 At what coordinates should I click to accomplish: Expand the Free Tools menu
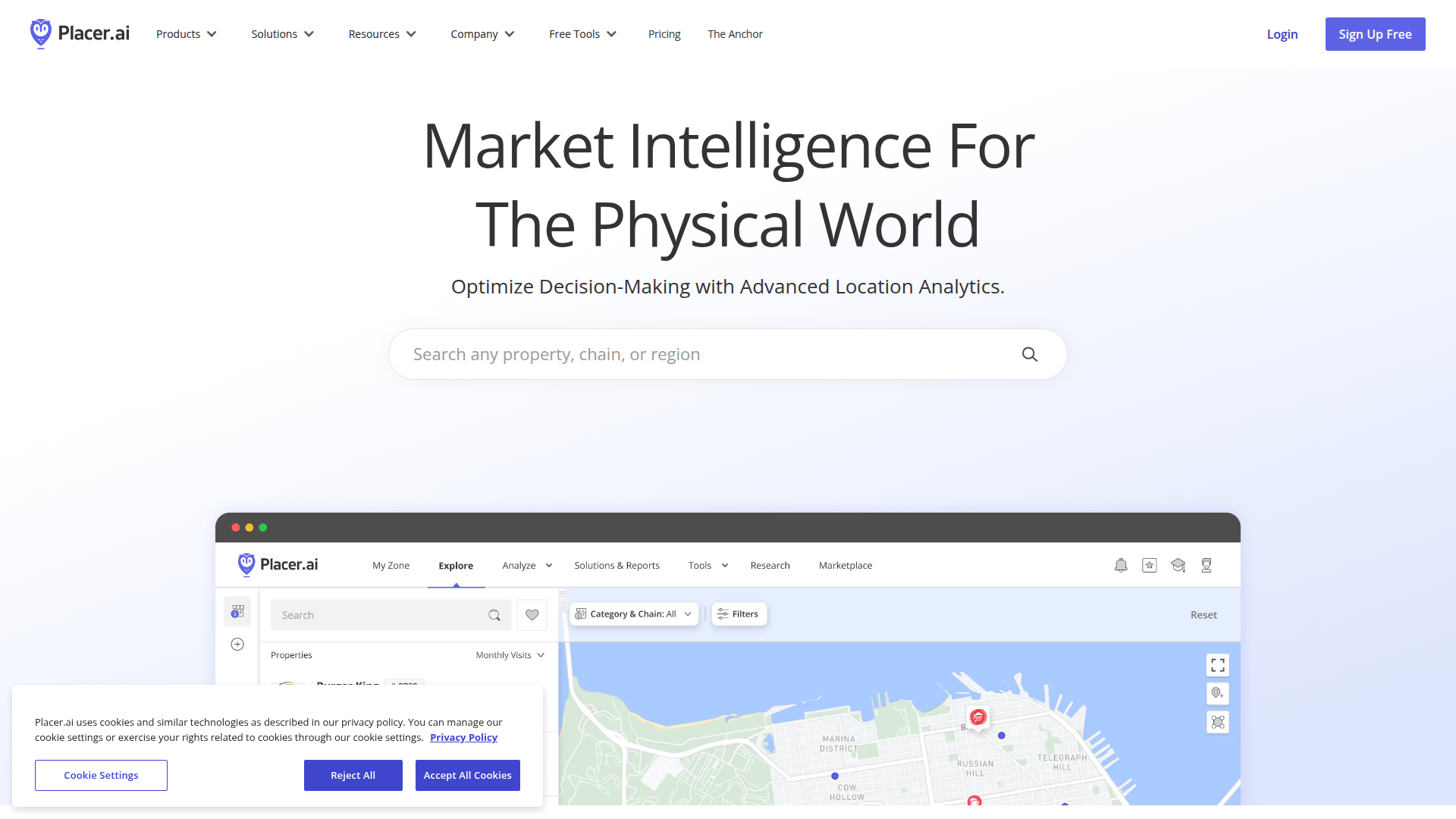(x=583, y=34)
